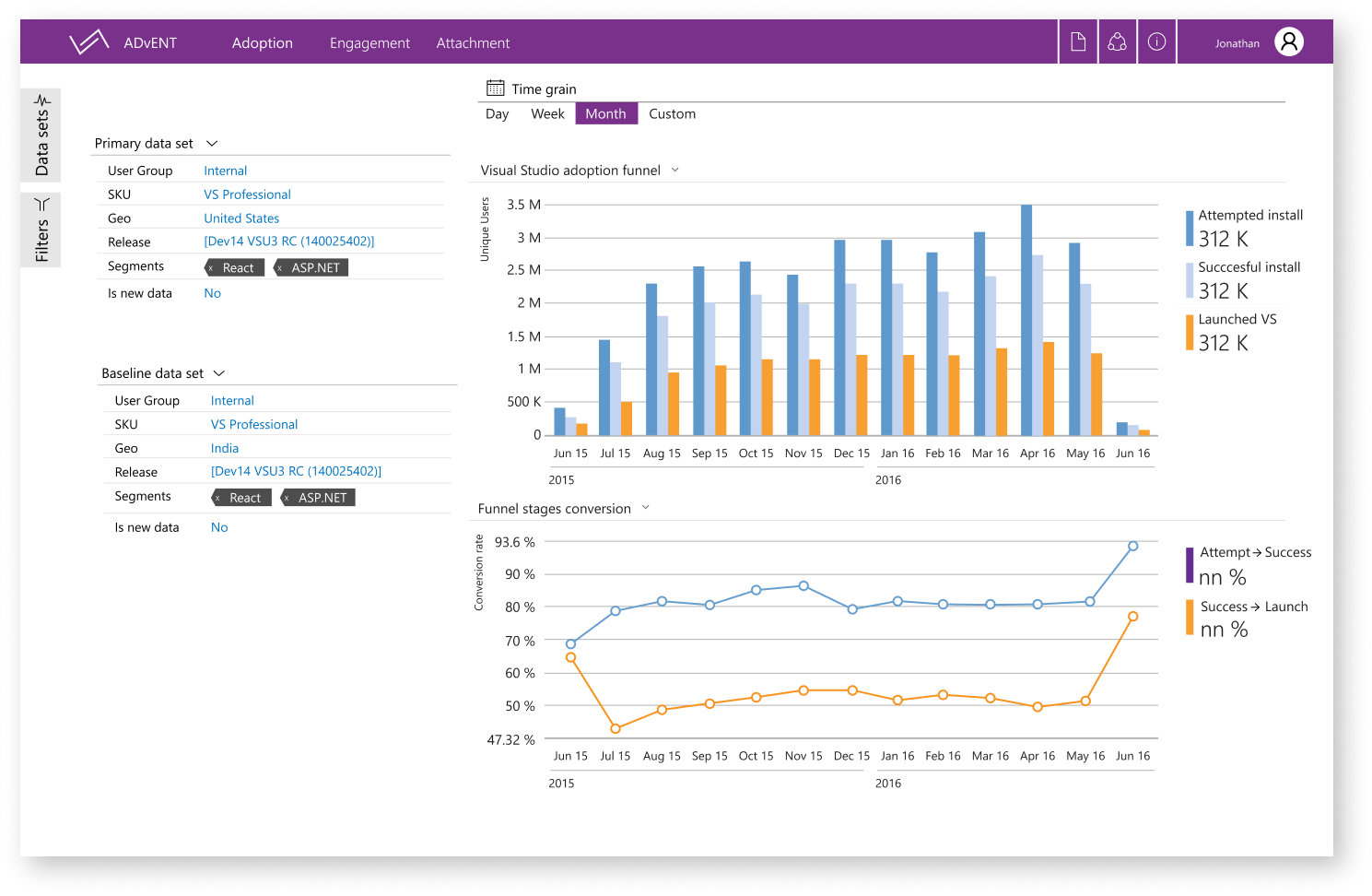
Task: Click Baseline Geo value India
Action: point(225,449)
